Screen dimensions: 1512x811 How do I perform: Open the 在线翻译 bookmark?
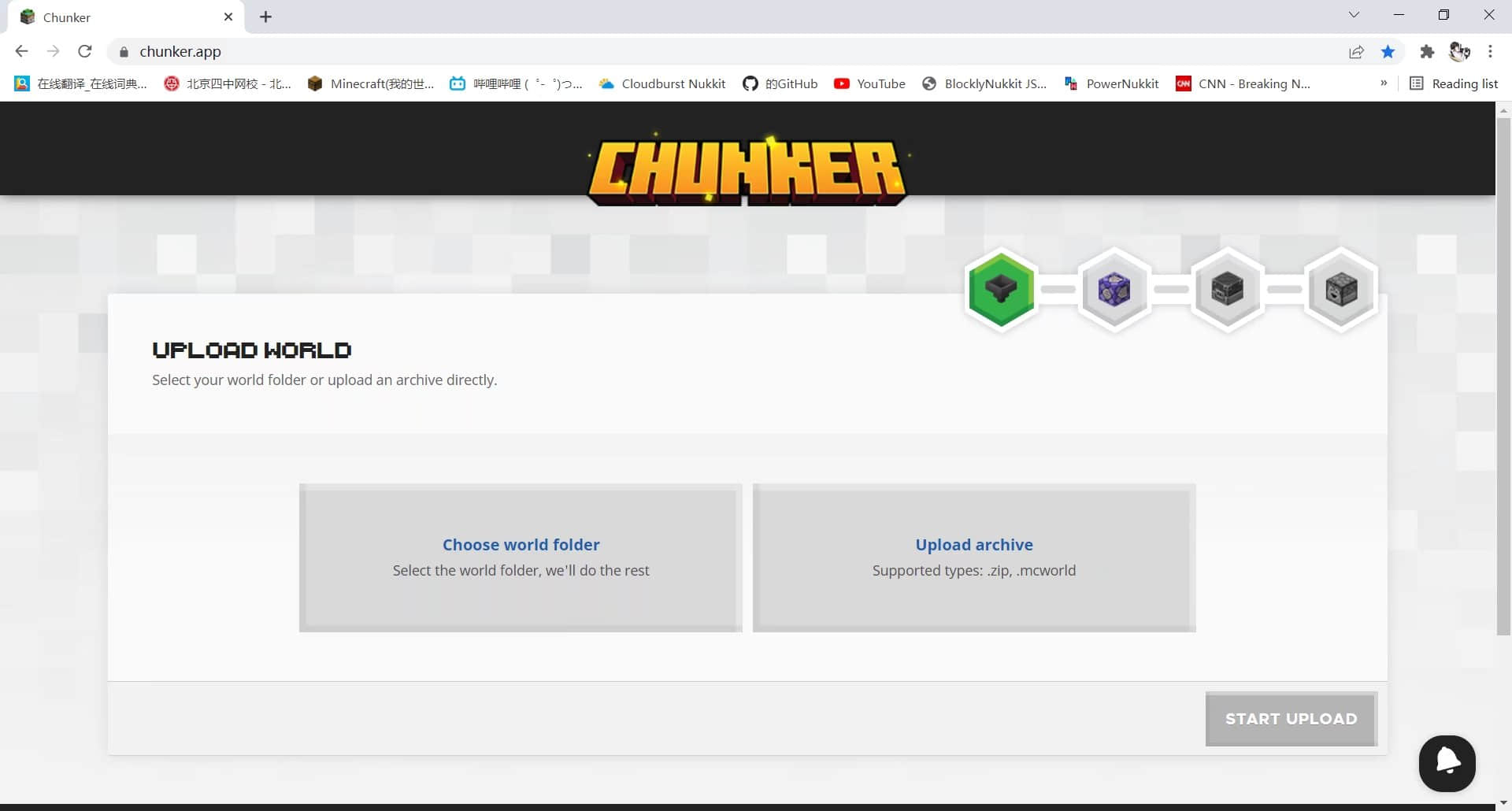coord(80,83)
